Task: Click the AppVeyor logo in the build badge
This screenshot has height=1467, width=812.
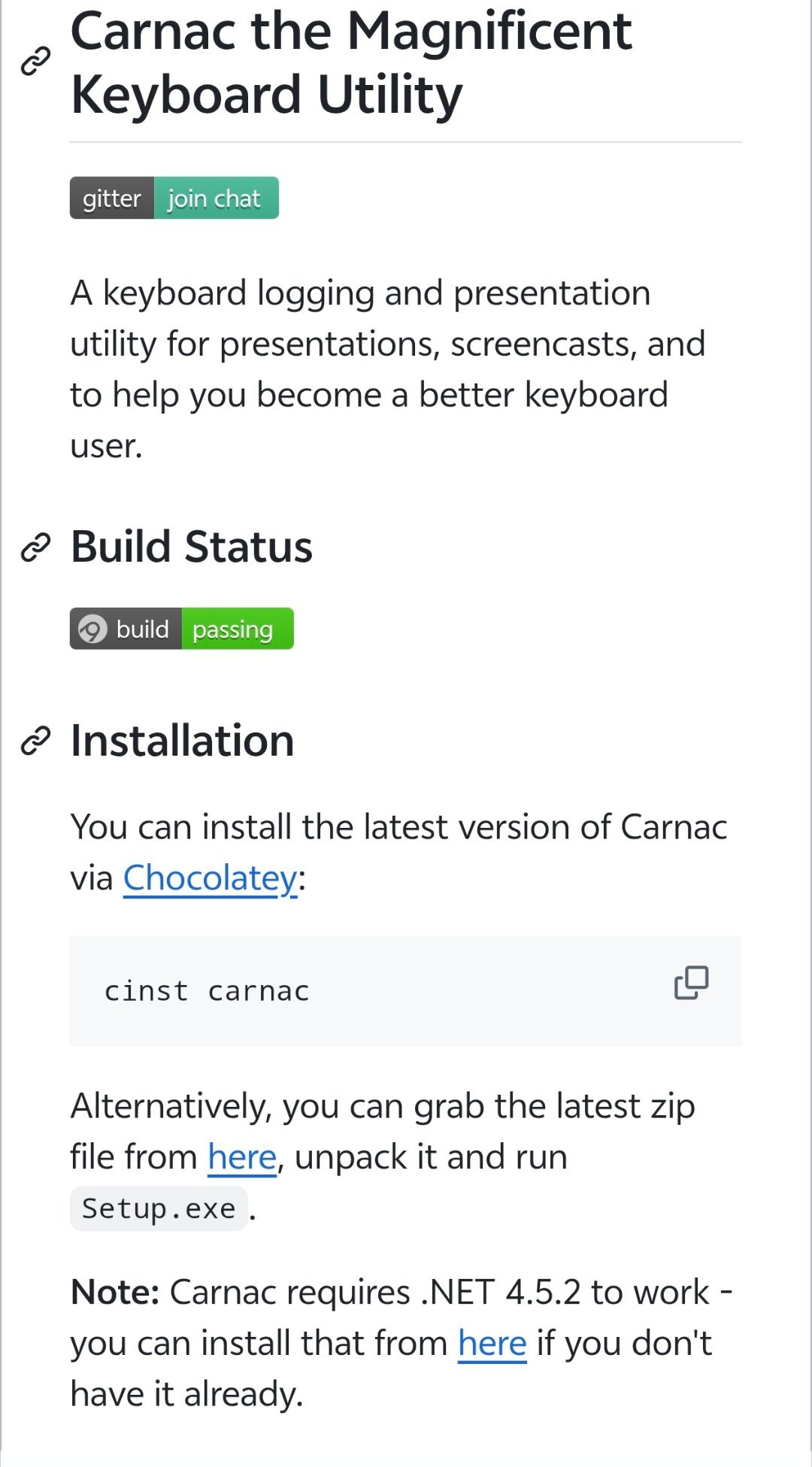Action: click(x=93, y=629)
